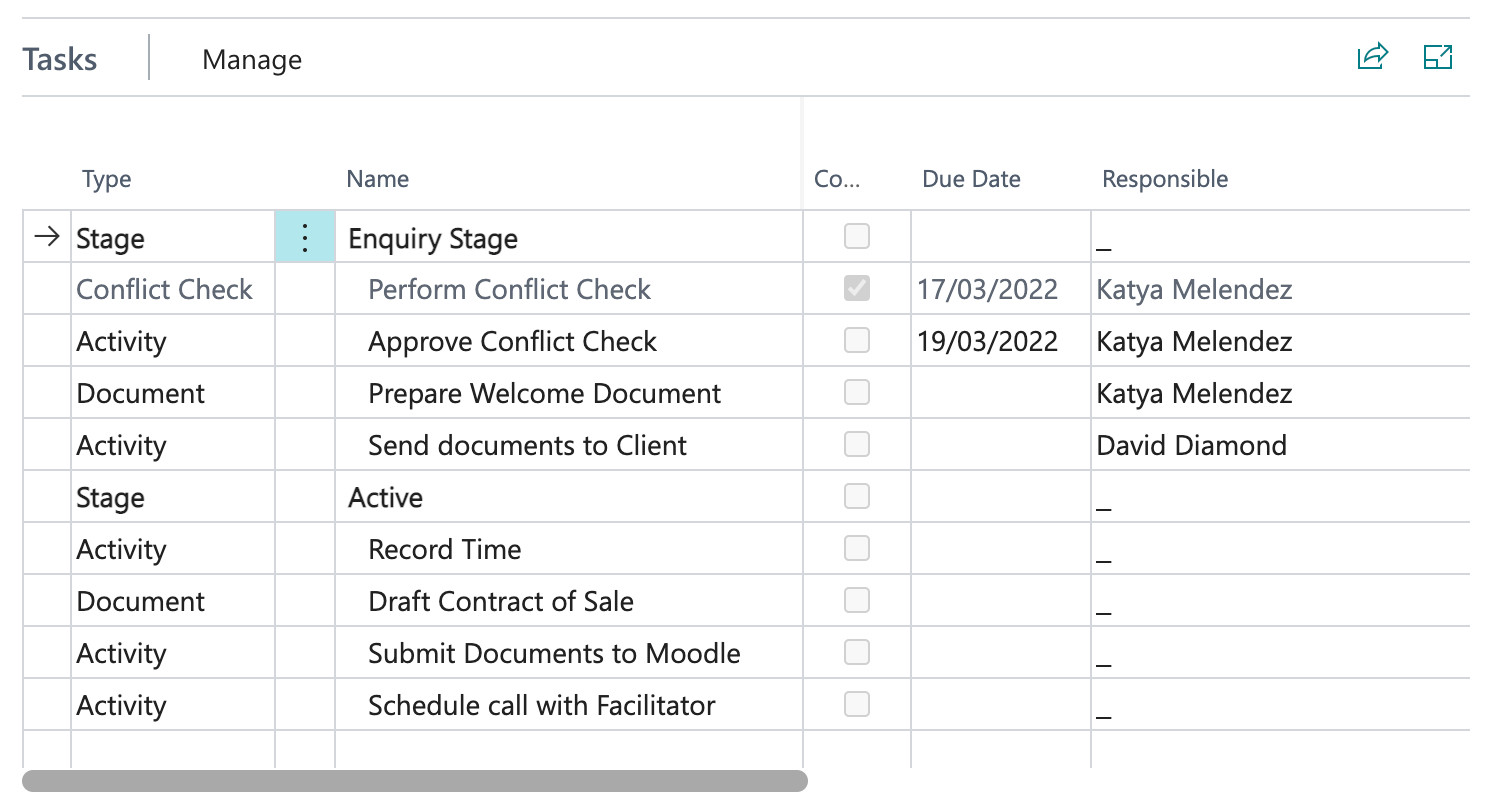The width and height of the screenshot is (1502, 808).
Task: Click Stage type cell on Active row
Action: tap(173, 498)
